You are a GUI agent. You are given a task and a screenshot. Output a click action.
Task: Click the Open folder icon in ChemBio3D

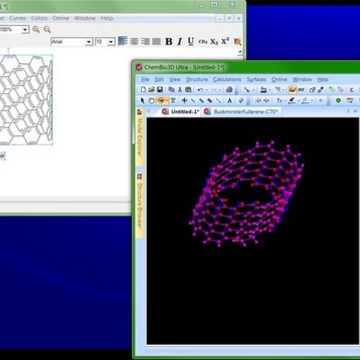[x=151, y=89]
